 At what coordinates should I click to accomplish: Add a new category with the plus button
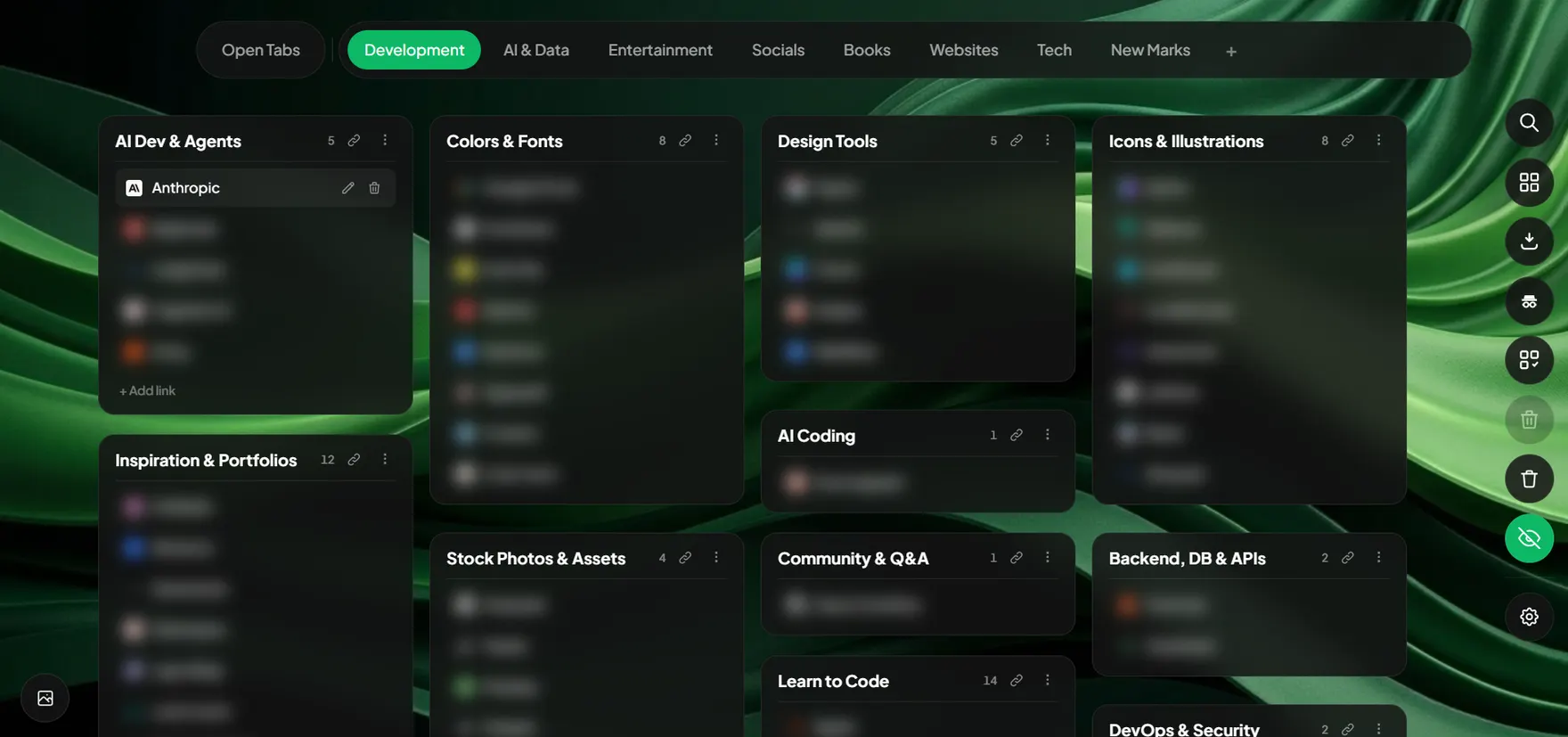1231,52
